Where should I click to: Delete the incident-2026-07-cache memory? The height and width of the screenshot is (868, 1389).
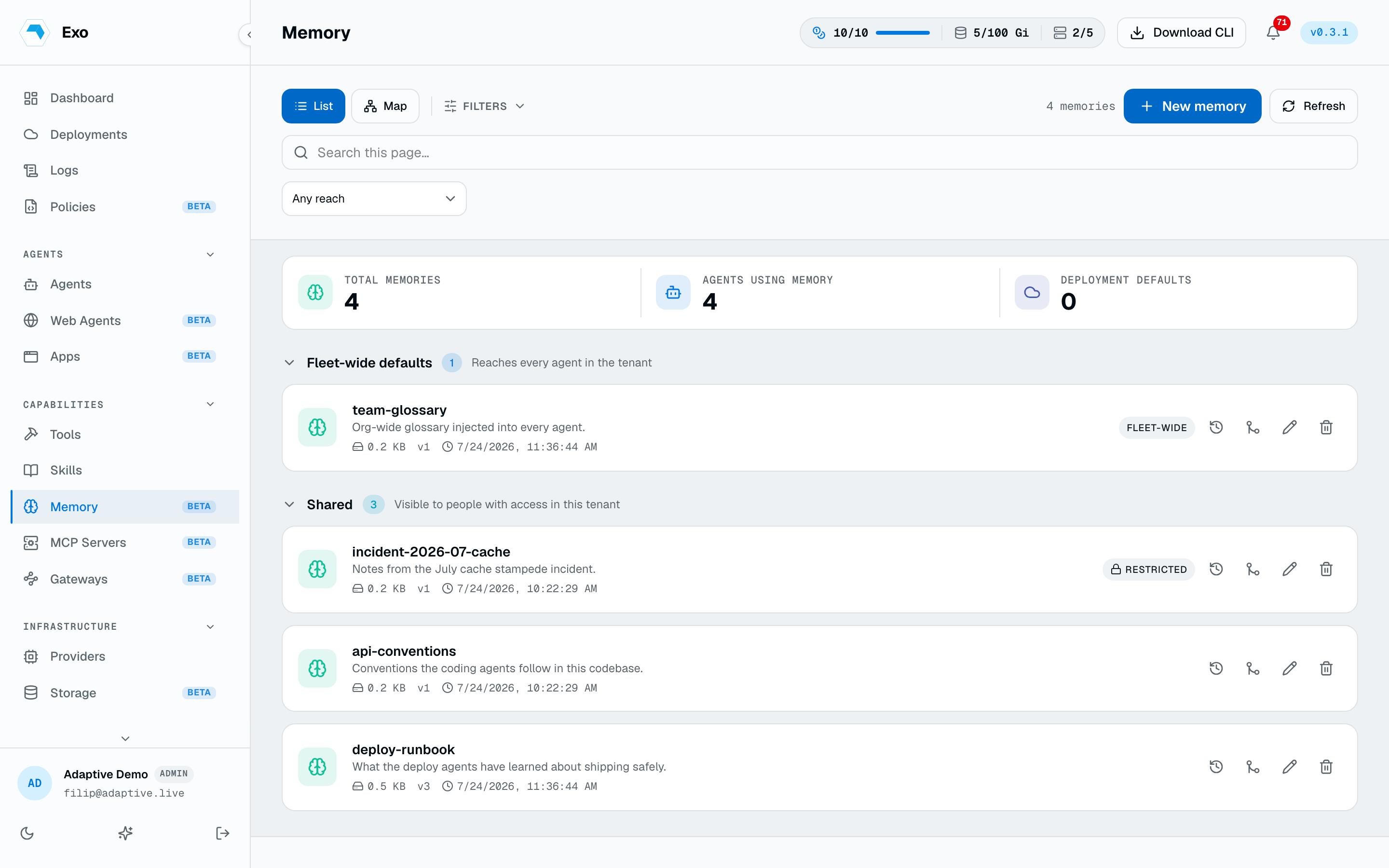coord(1326,569)
